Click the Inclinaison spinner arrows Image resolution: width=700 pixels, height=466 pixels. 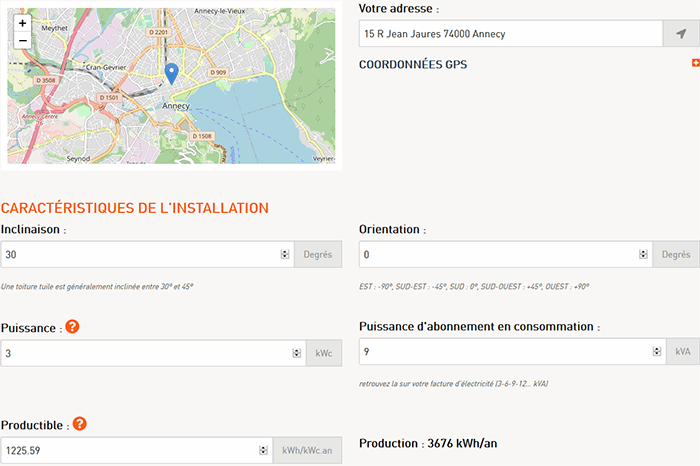pyautogui.click(x=285, y=255)
